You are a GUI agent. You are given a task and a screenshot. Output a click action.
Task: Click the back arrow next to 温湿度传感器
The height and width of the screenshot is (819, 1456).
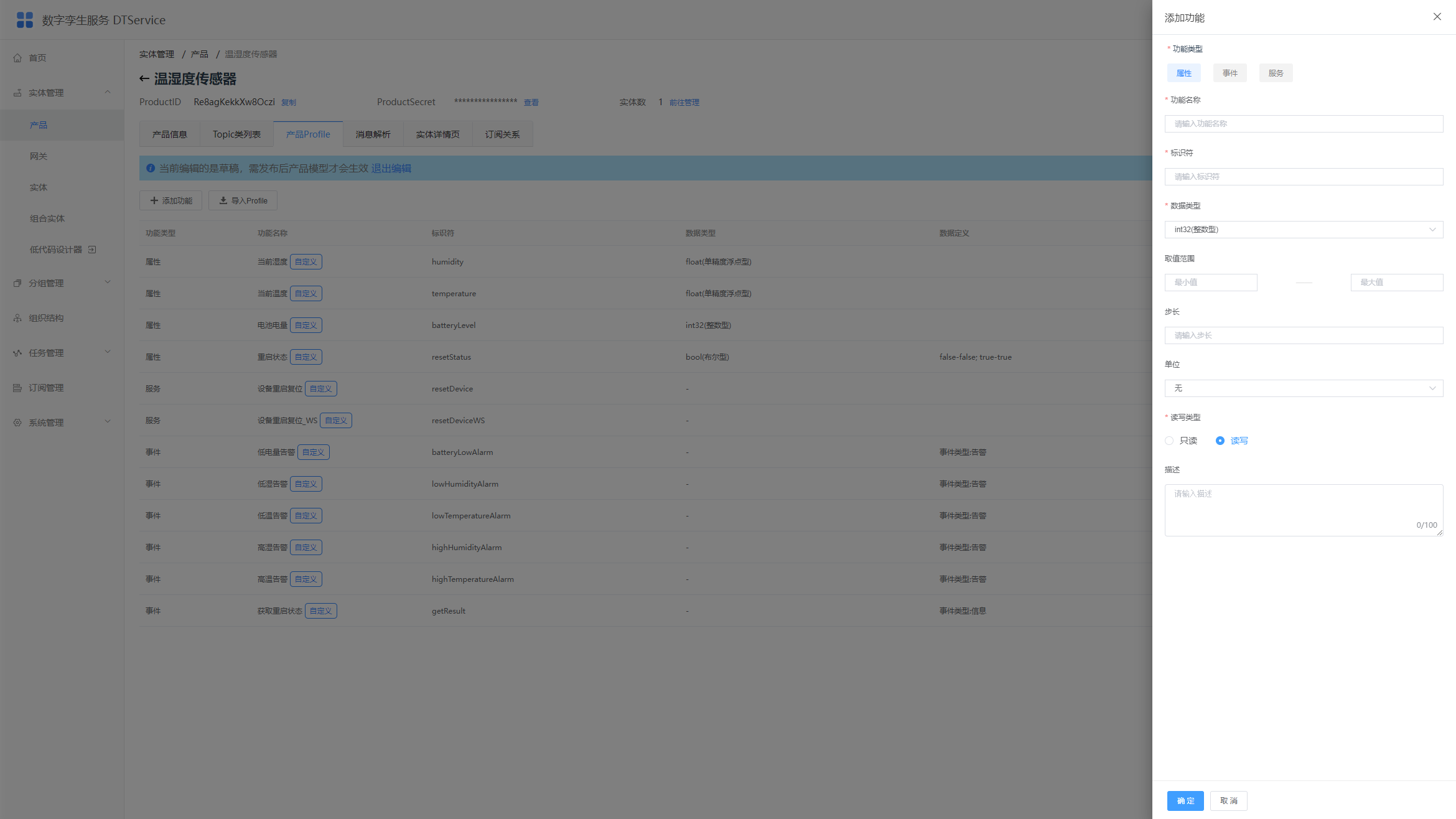pos(144,79)
